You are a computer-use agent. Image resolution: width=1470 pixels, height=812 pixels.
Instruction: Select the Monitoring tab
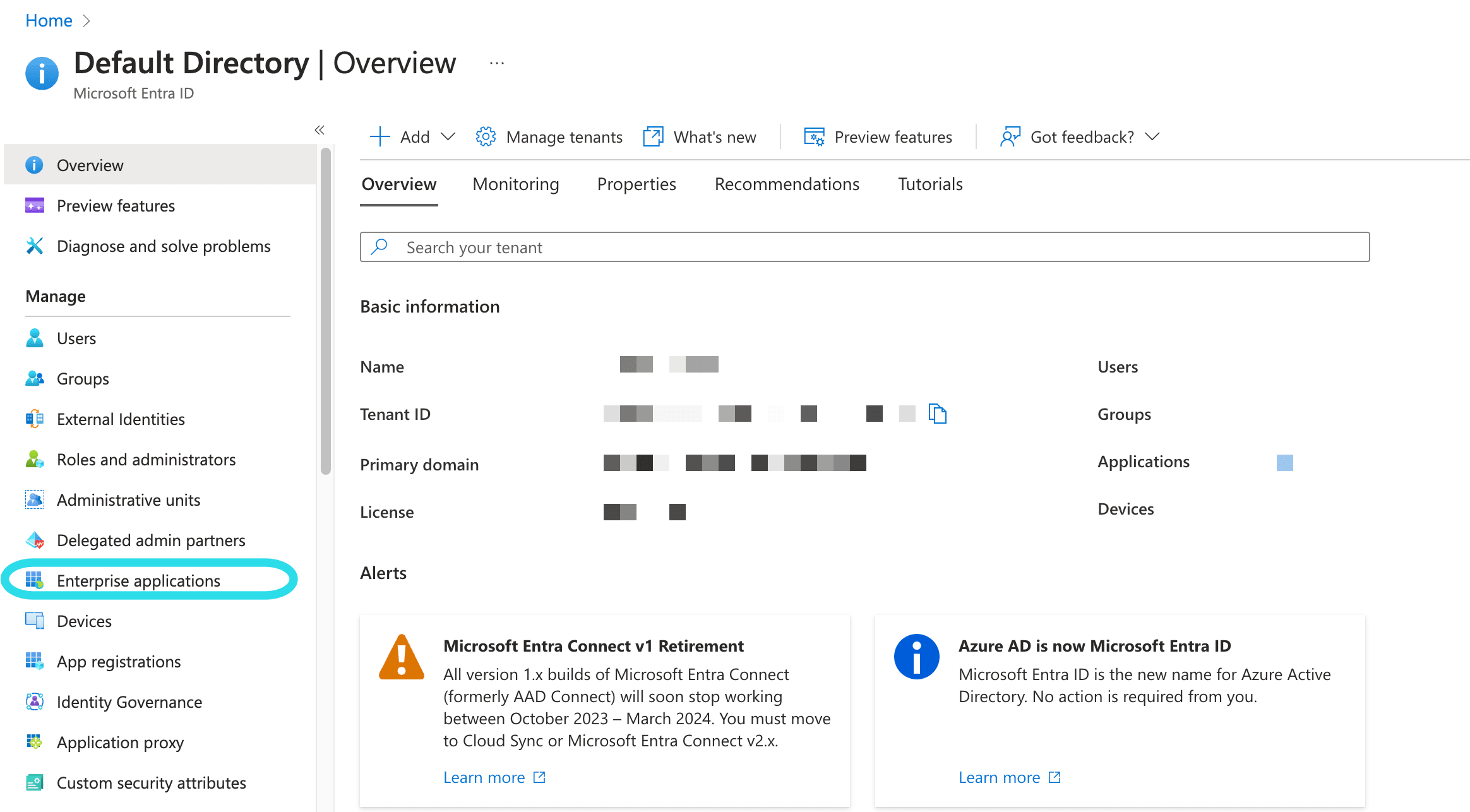[515, 184]
